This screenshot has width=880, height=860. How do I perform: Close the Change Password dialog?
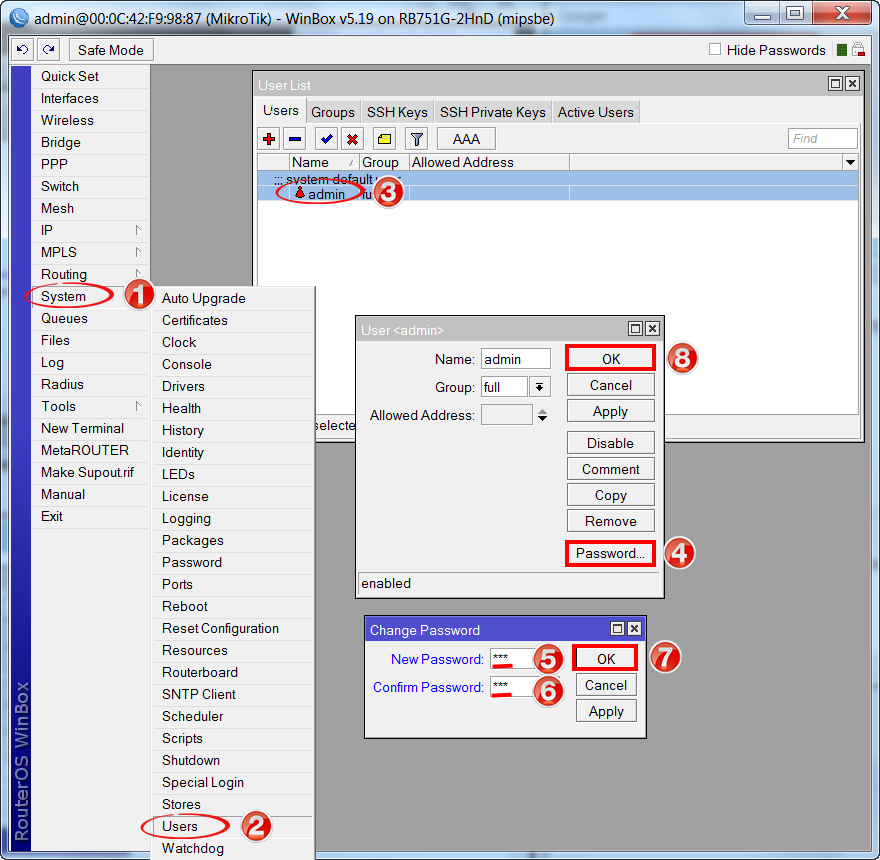tap(634, 628)
